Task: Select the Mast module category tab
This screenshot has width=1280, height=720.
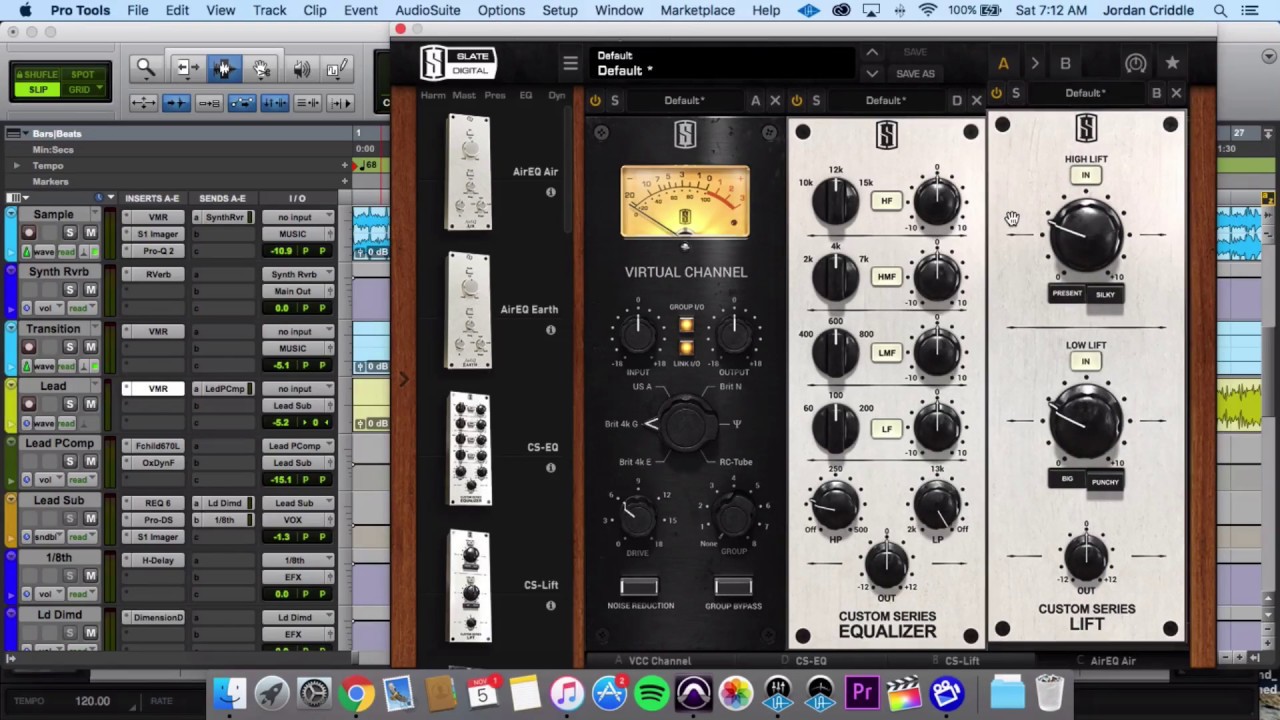Action: tap(464, 96)
